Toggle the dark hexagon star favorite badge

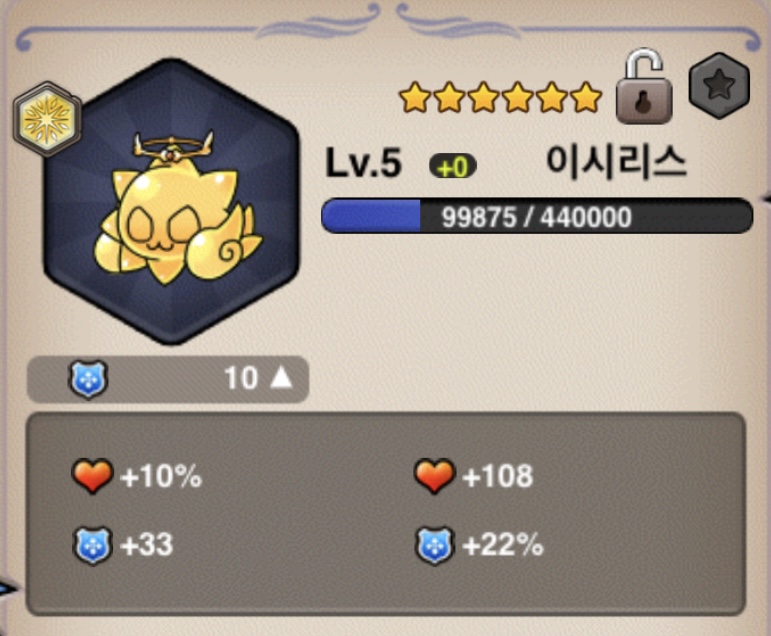point(719,86)
